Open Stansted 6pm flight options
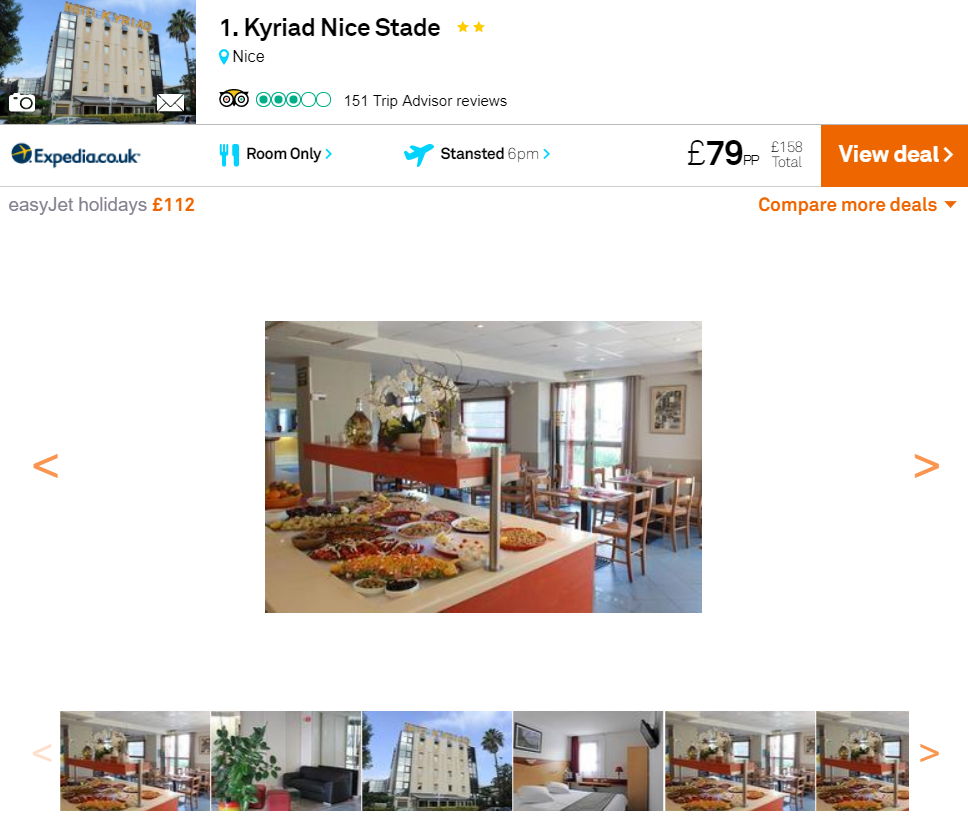 495,154
